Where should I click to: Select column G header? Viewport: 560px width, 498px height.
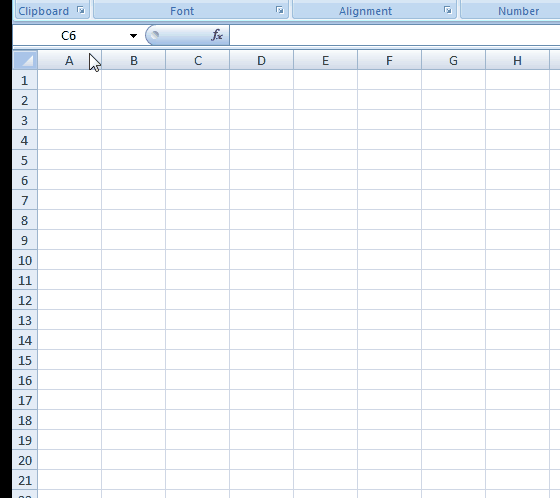coord(454,60)
